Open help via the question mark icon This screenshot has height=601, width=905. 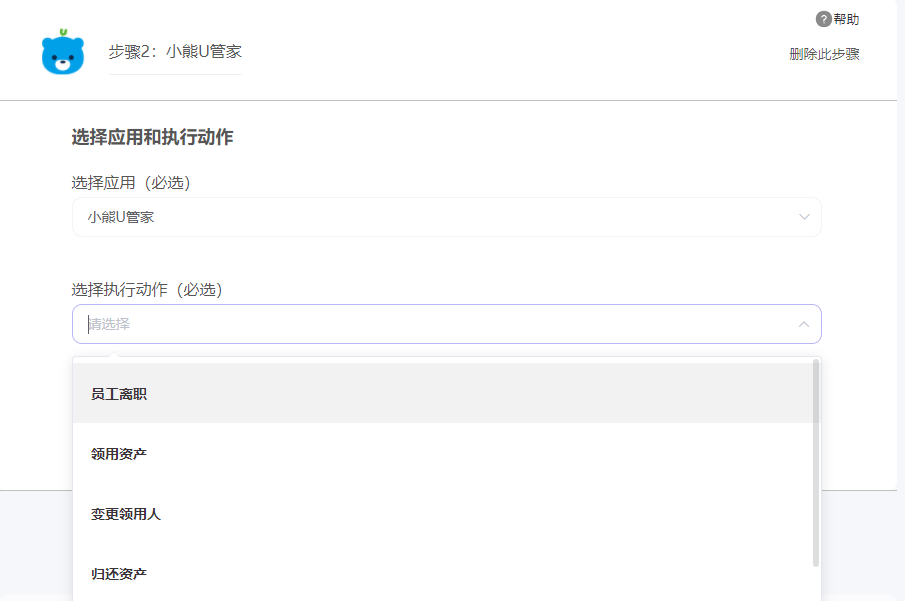(823, 19)
